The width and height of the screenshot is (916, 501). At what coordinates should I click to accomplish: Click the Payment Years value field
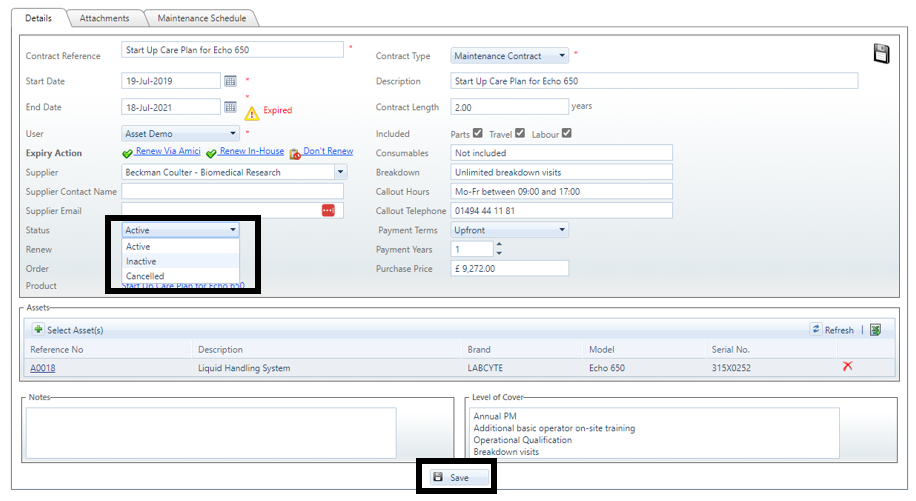472,249
